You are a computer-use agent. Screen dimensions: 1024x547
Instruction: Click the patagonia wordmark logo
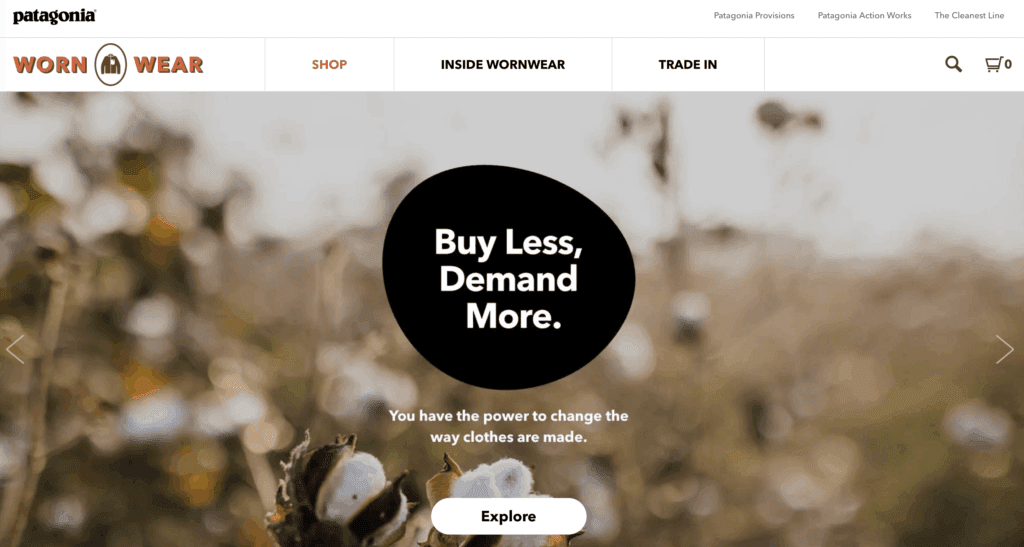click(x=54, y=16)
